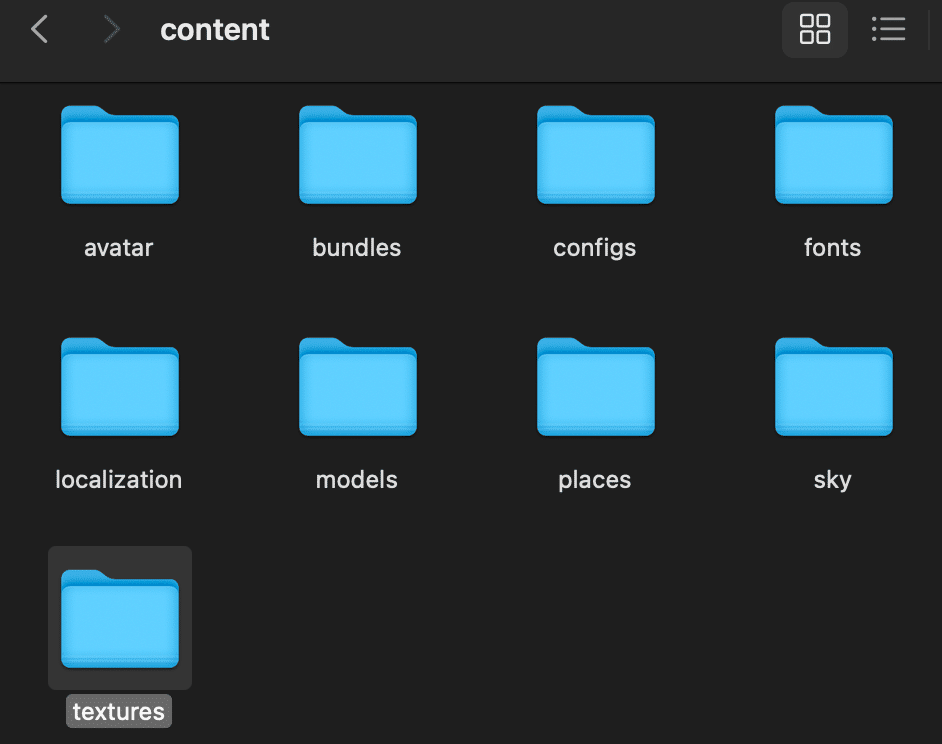This screenshot has width=942, height=744.
Task: Select the fonts folder icon
Action: (x=834, y=155)
